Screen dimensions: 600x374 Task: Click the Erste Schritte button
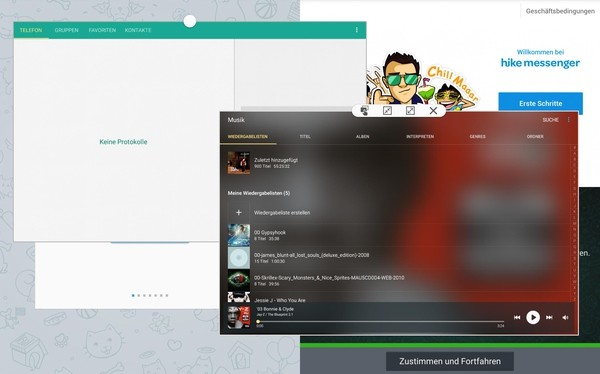[540, 103]
